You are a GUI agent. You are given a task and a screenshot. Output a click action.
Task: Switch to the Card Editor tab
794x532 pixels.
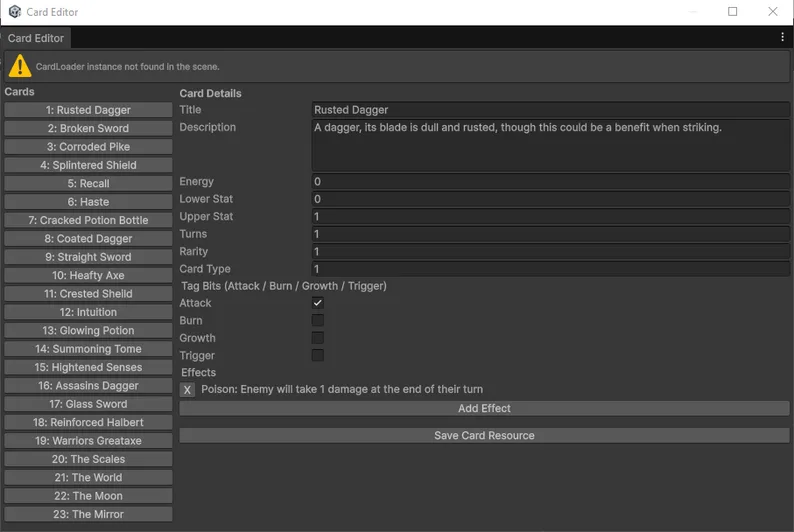click(35, 38)
